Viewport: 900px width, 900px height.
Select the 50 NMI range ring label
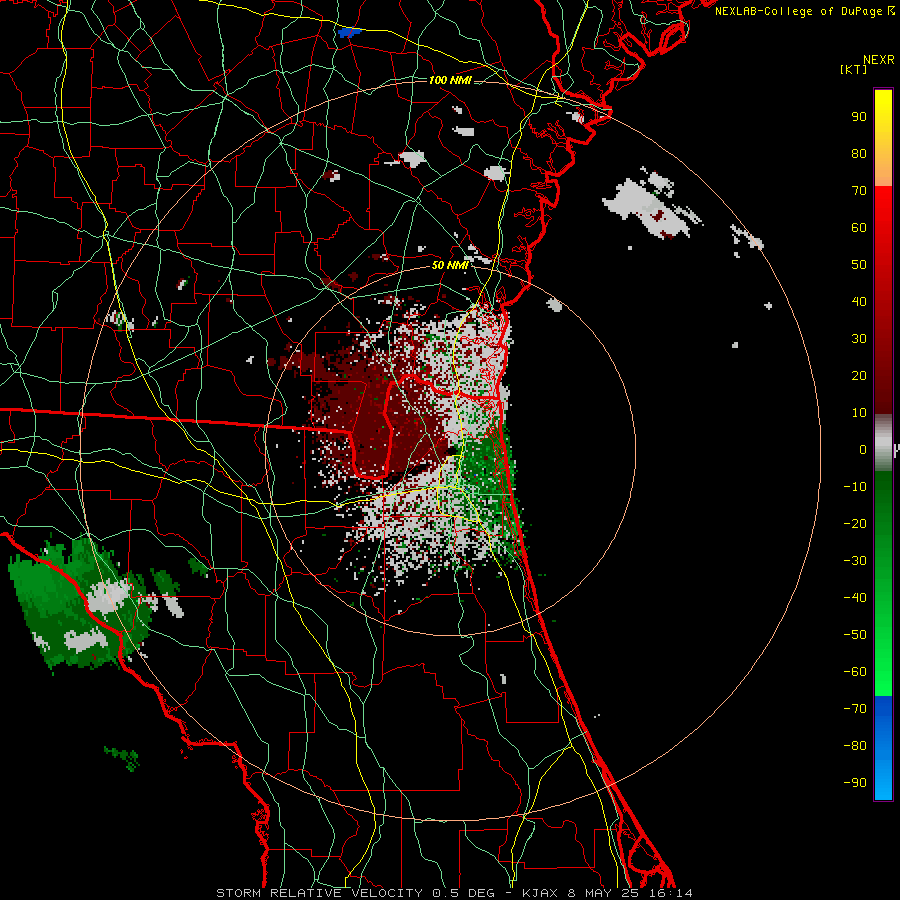(x=450, y=265)
